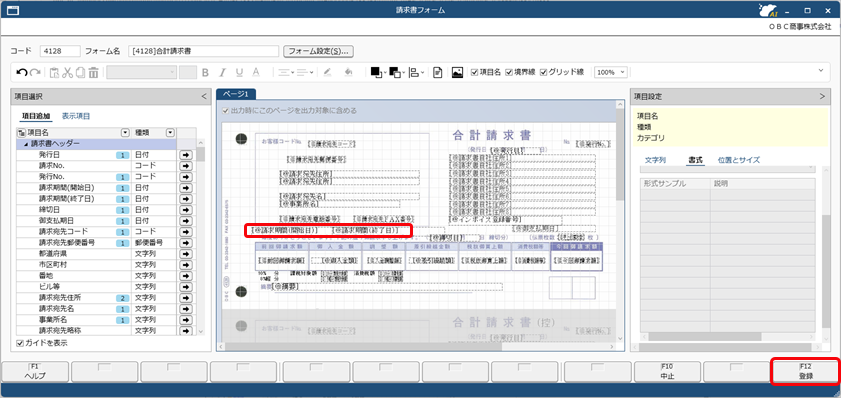Add 締切日 item with its arrow button

click(186, 210)
